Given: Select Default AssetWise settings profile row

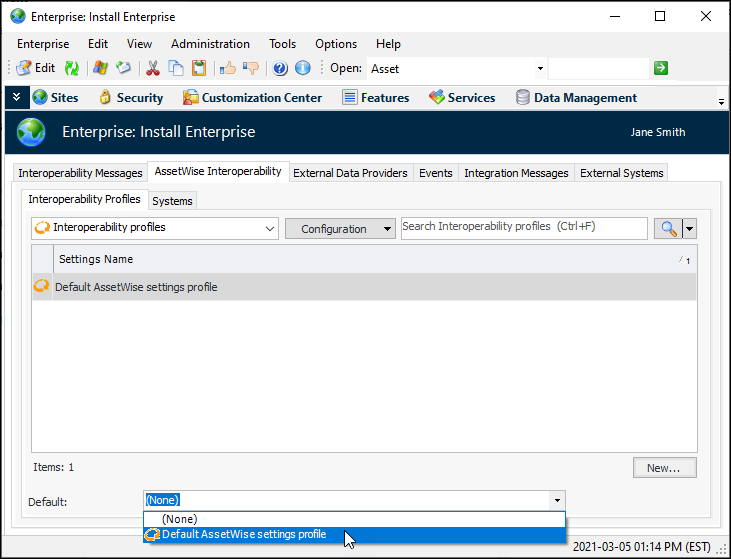Looking at the screenshot, I should (365, 287).
